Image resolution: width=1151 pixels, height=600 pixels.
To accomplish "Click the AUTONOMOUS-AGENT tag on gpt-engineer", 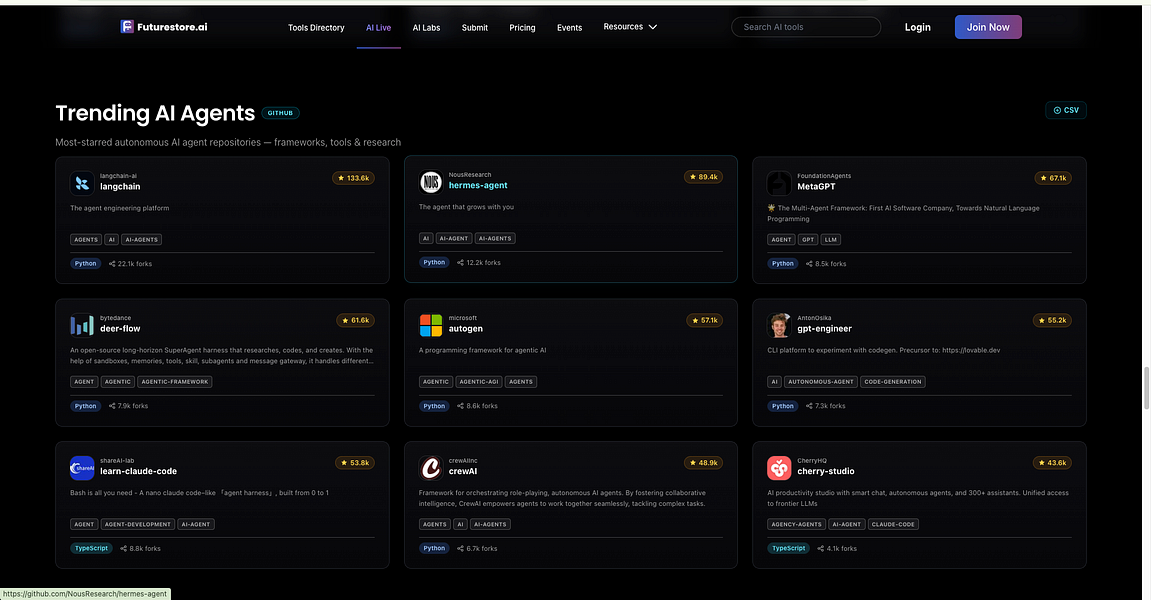I will (821, 382).
